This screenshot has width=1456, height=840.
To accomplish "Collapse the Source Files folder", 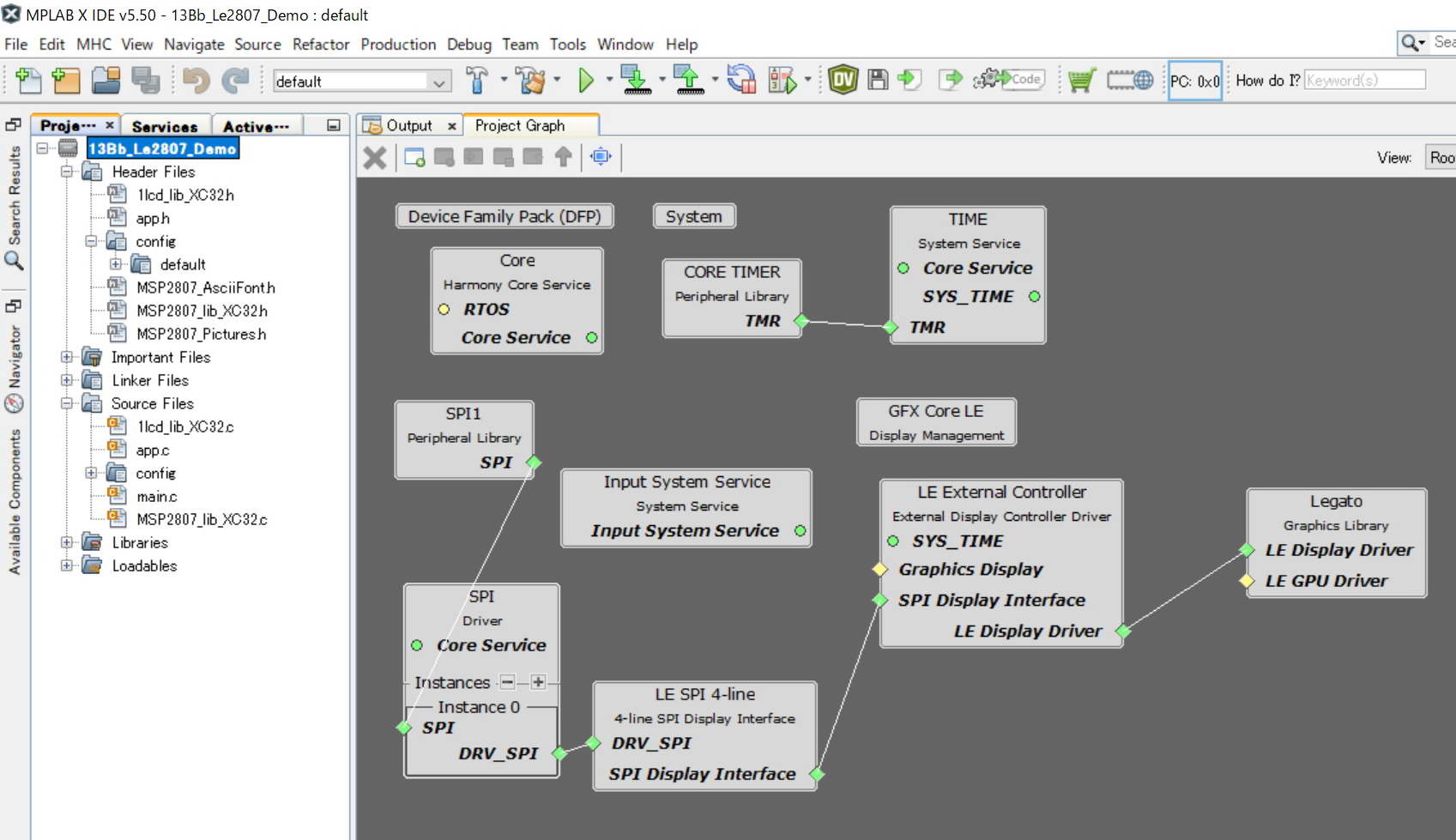I will (x=67, y=403).
